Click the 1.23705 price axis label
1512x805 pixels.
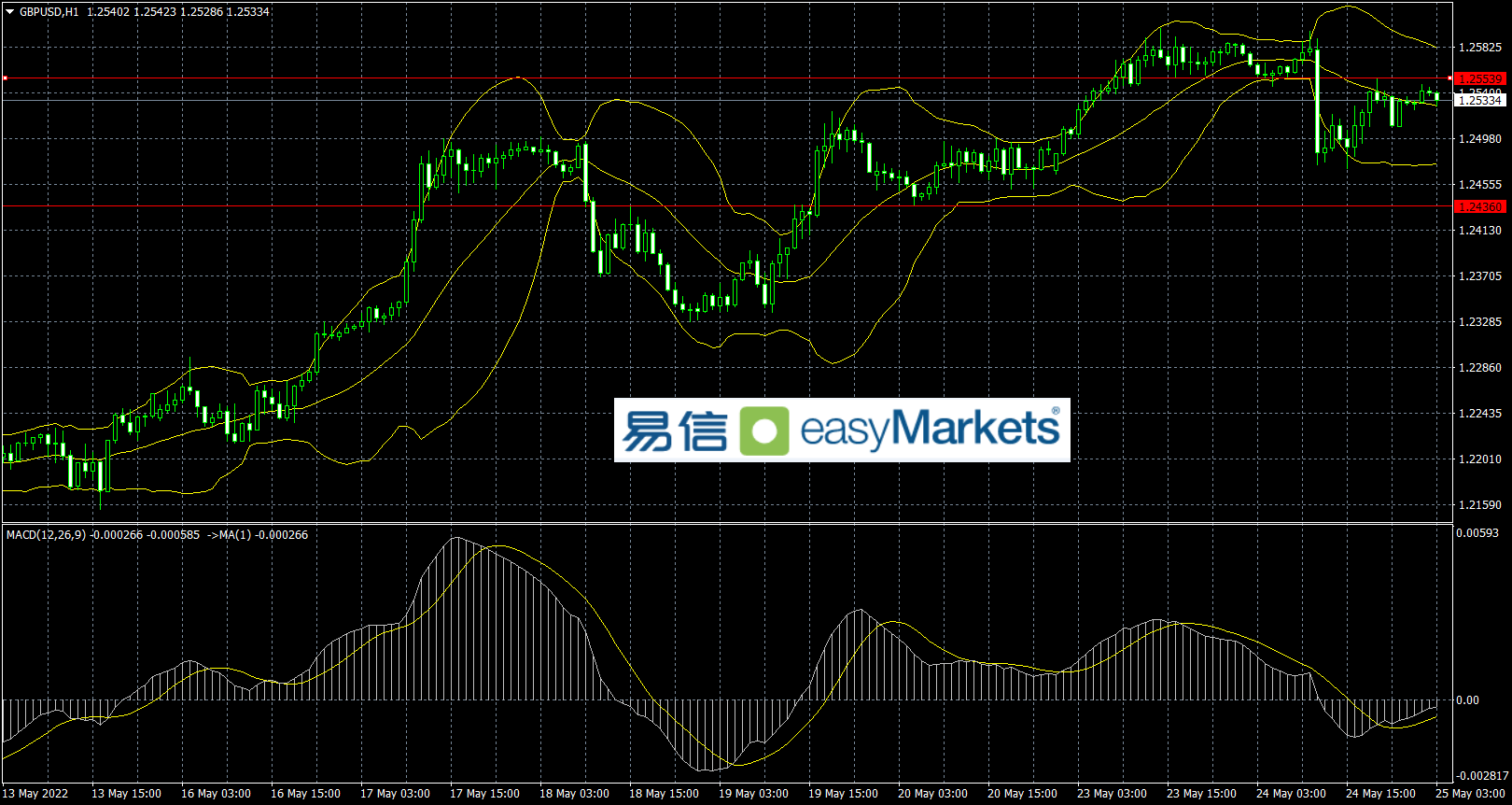click(1479, 276)
